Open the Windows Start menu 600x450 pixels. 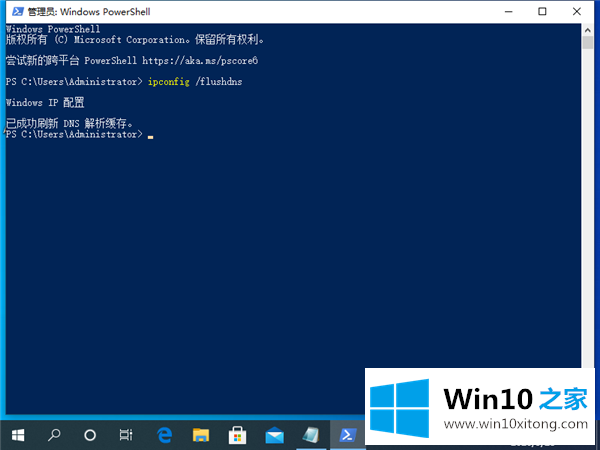17,435
